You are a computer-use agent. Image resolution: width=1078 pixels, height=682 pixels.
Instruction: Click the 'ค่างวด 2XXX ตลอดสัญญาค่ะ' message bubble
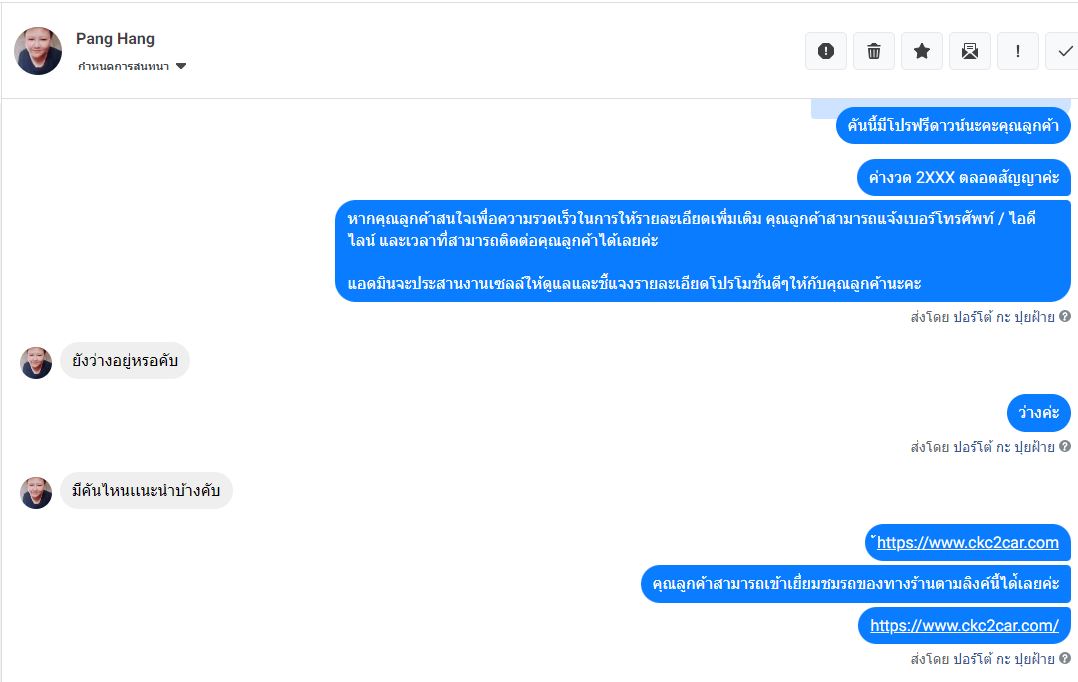click(963, 178)
